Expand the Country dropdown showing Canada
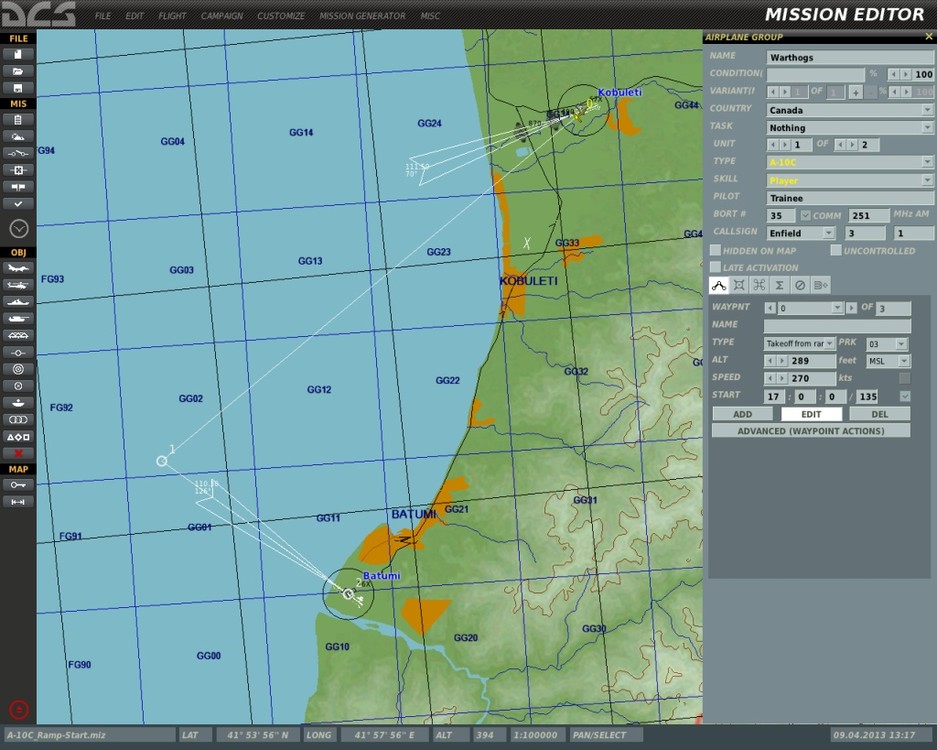 926,110
